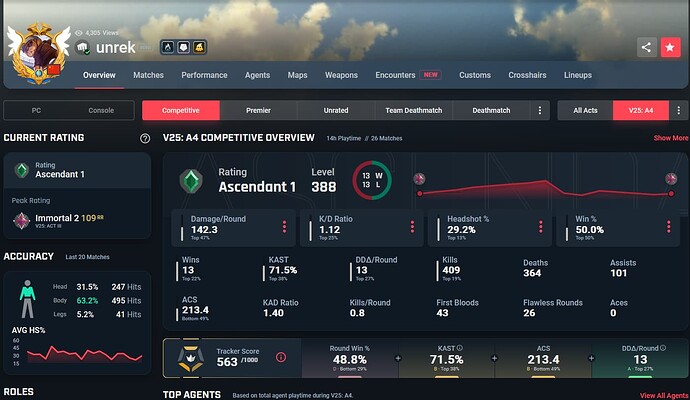
Task: Open the Crosshairs tab
Action: coord(527,75)
